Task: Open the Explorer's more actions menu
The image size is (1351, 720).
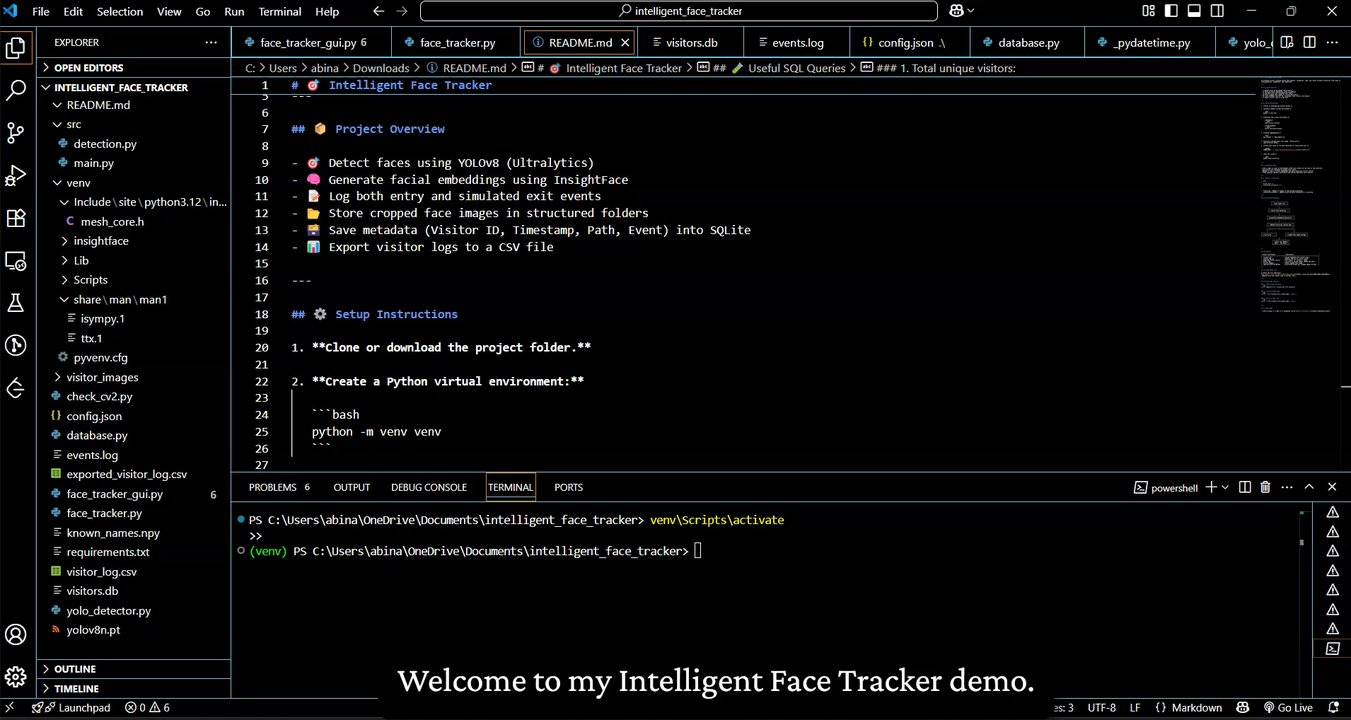Action: point(211,43)
